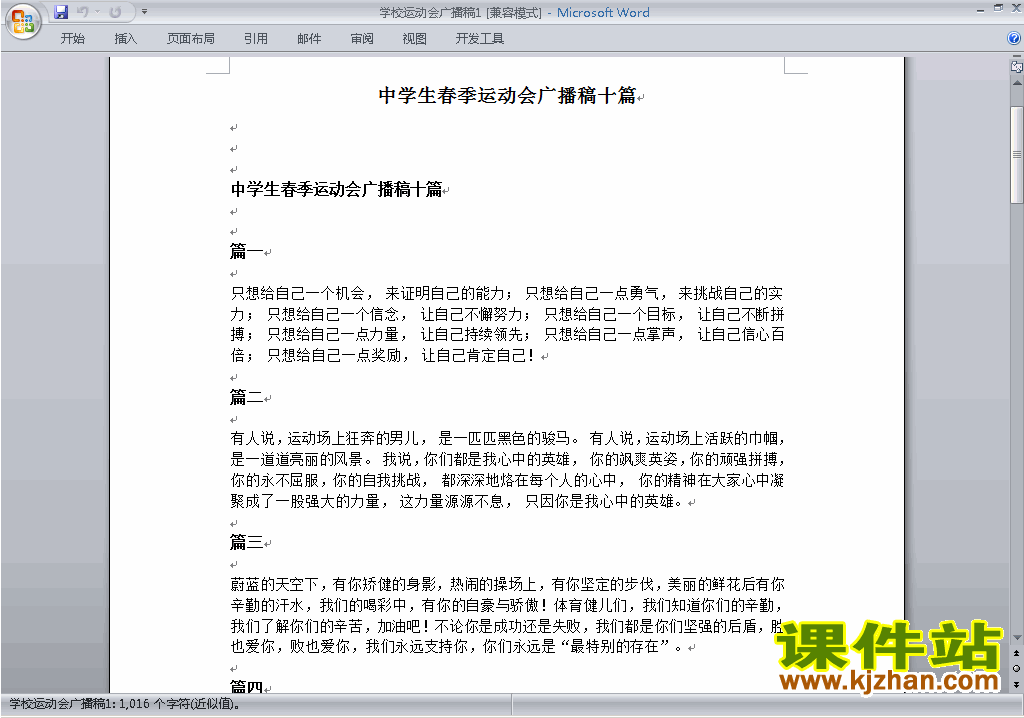Screen dimensions: 1024x718
Task: Click the centered document title 中学生春季运动会广播稿十篇
Action: 507,95
